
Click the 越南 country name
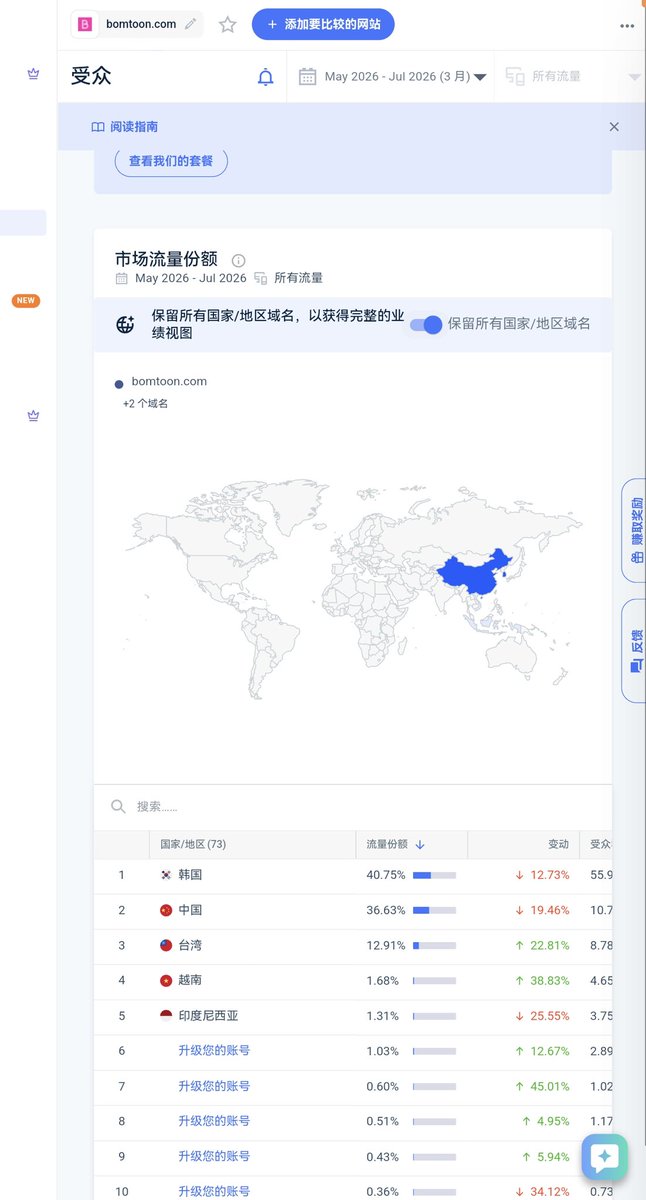click(190, 980)
